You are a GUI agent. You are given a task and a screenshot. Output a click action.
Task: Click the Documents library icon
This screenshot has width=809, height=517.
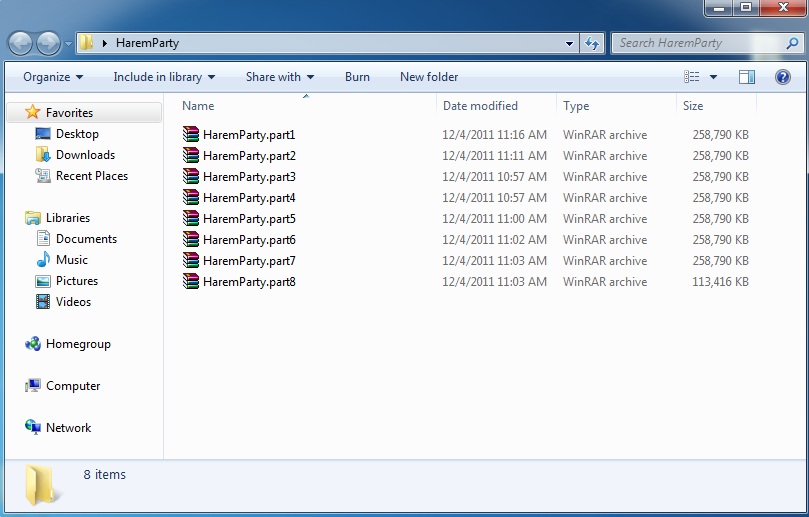43,238
